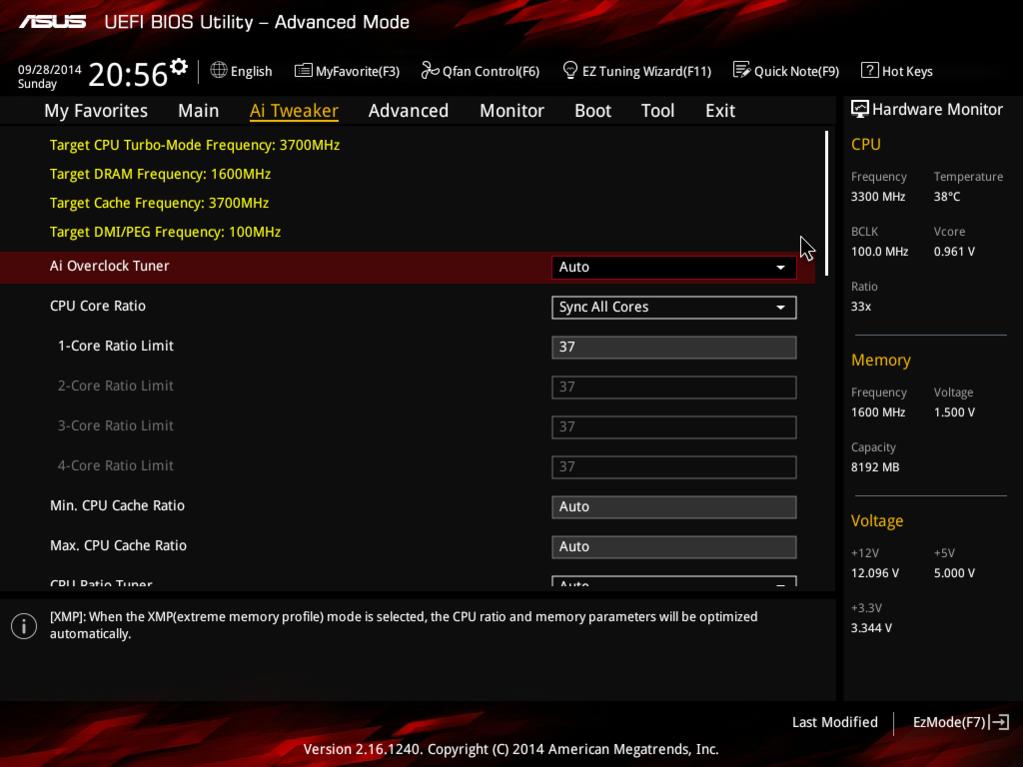Open the Monitor tab
This screenshot has width=1023, height=767.
pos(512,111)
